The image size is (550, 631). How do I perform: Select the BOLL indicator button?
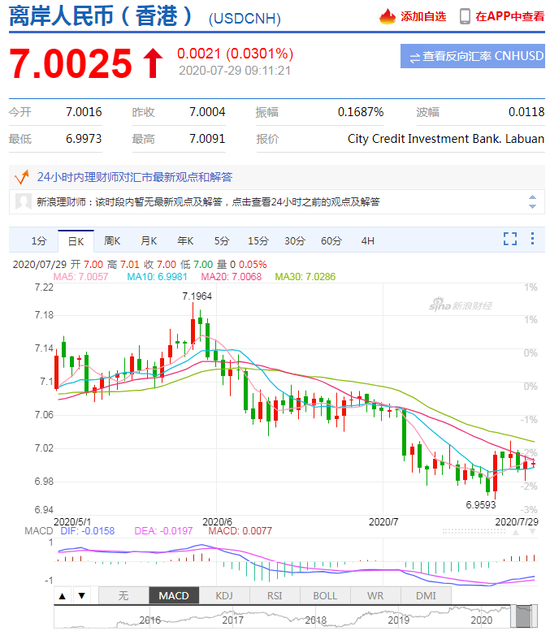pos(325,596)
